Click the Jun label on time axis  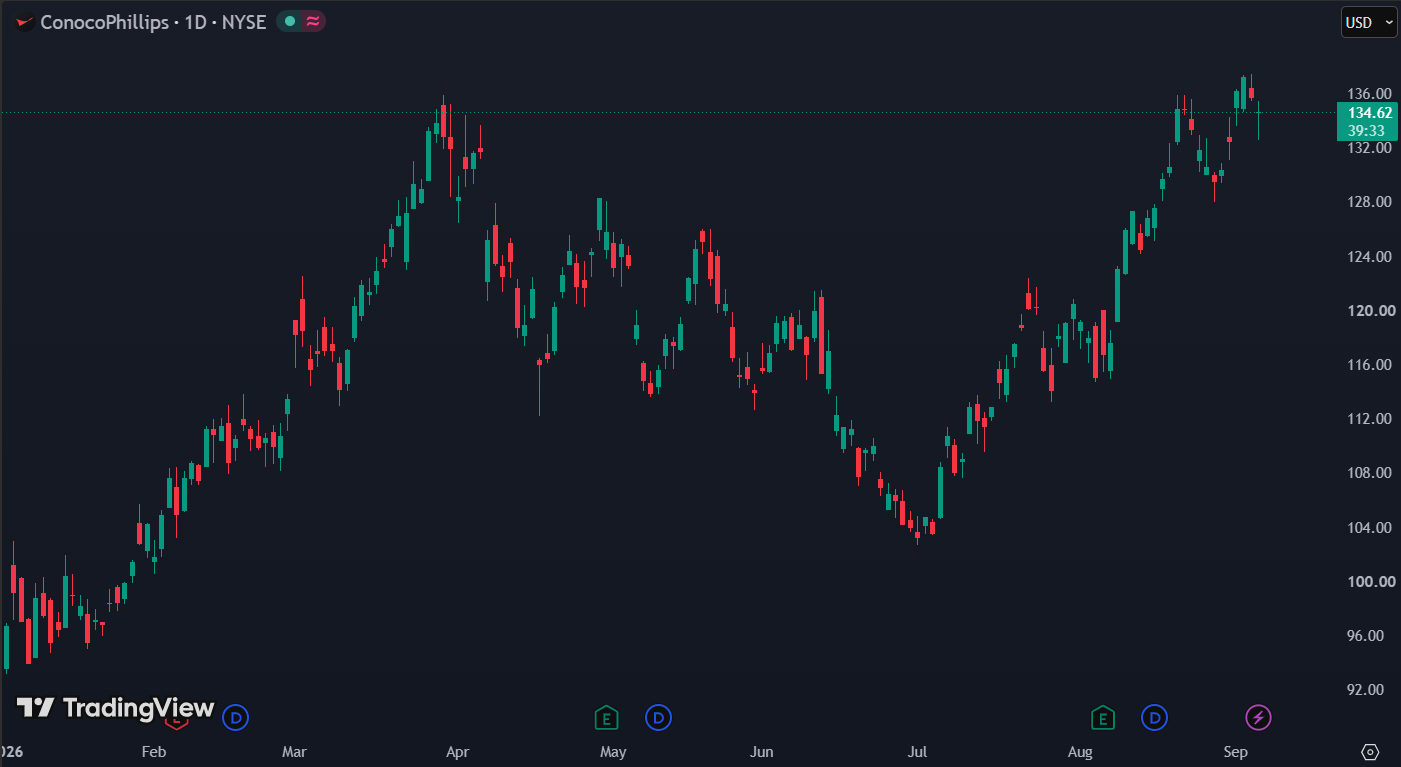point(762,751)
